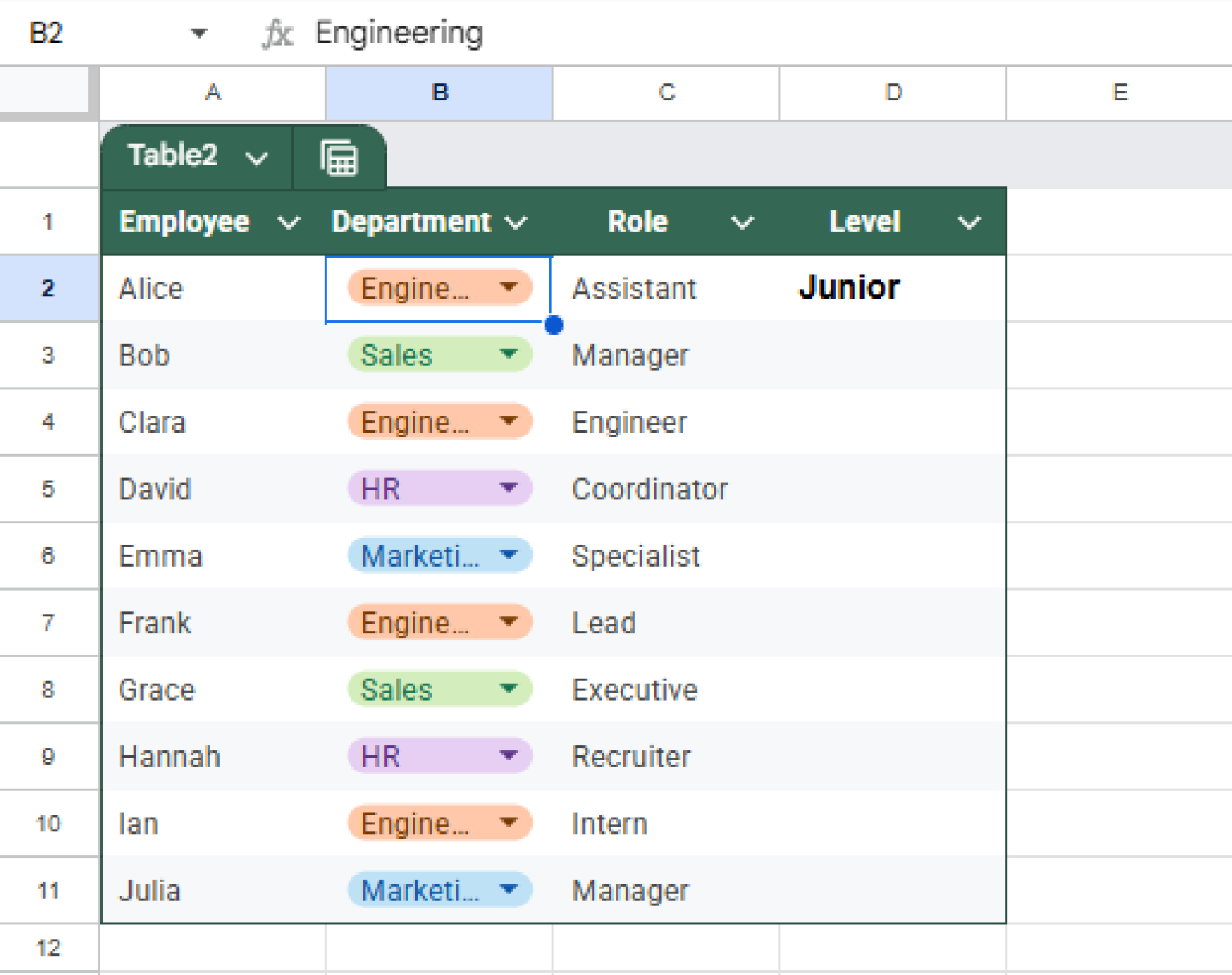Select column header C
Viewport: 1232px width, 975px height.
pos(666,92)
